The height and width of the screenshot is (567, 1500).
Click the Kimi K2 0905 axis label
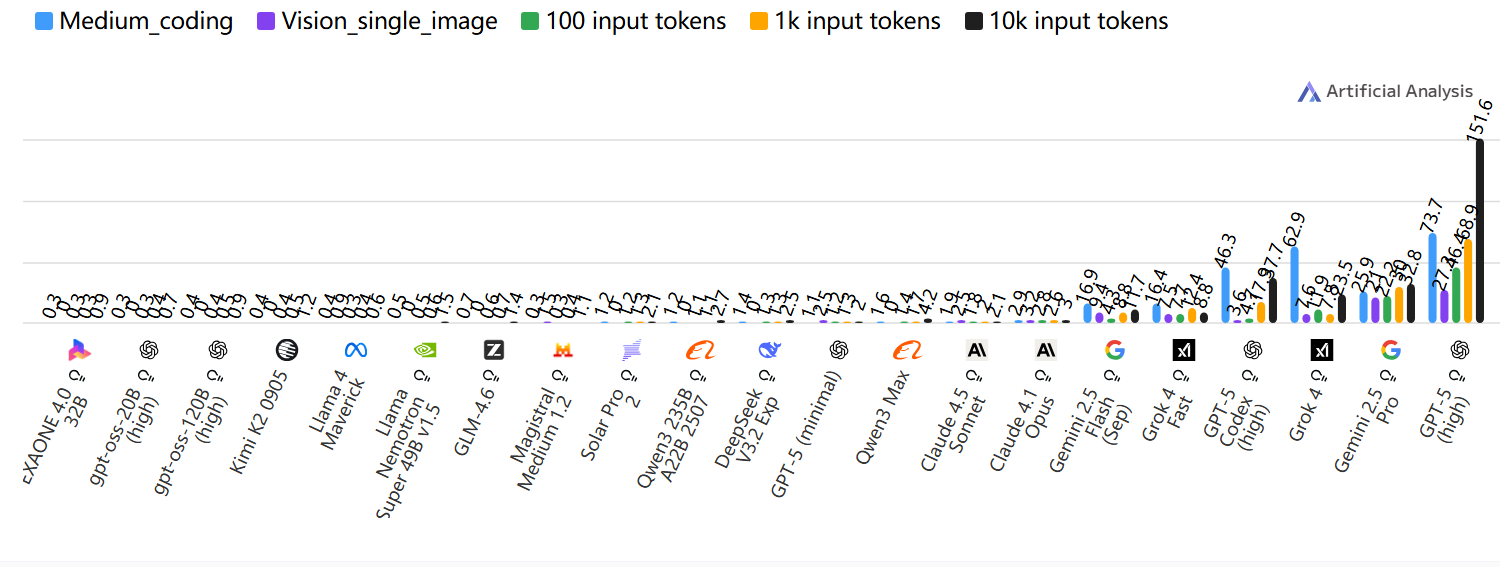260,424
